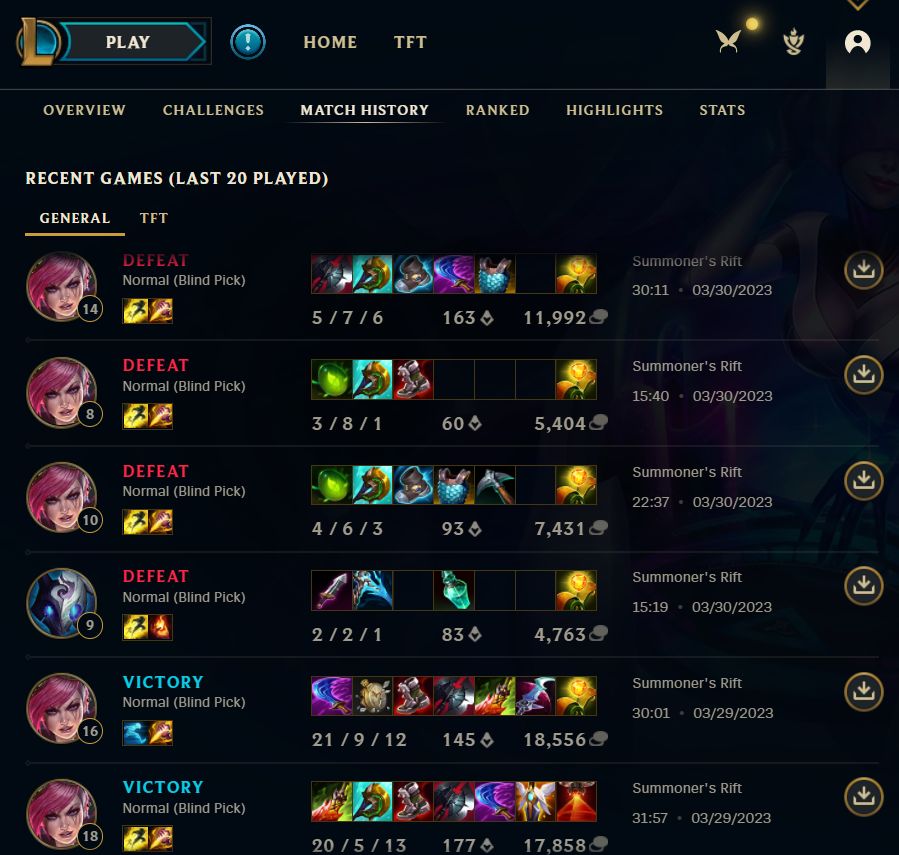Switch to the OVERVIEW tab
The height and width of the screenshot is (855, 899).
84,110
